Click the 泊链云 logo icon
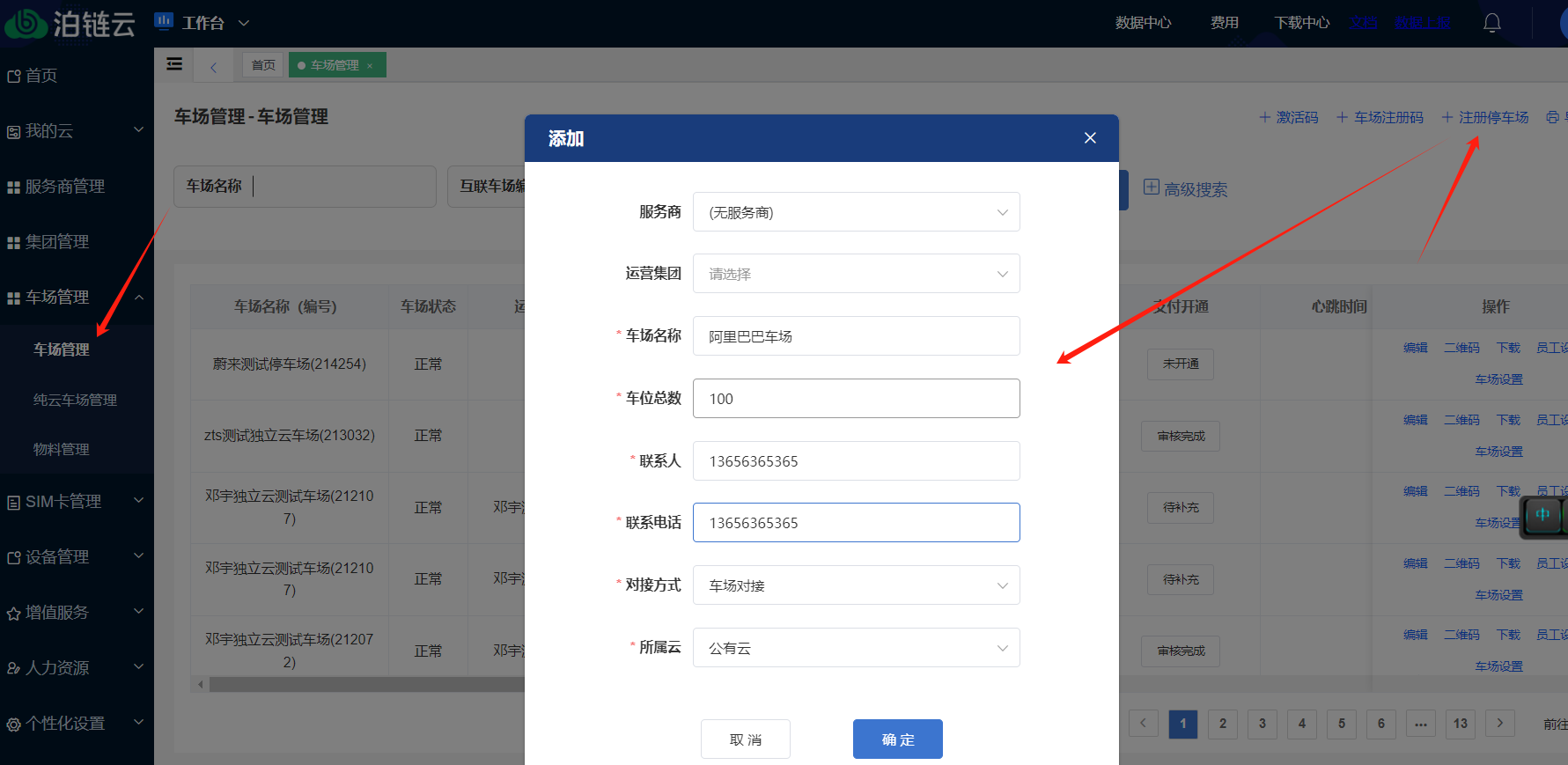Image resolution: width=1568 pixels, height=765 pixels. [26, 24]
